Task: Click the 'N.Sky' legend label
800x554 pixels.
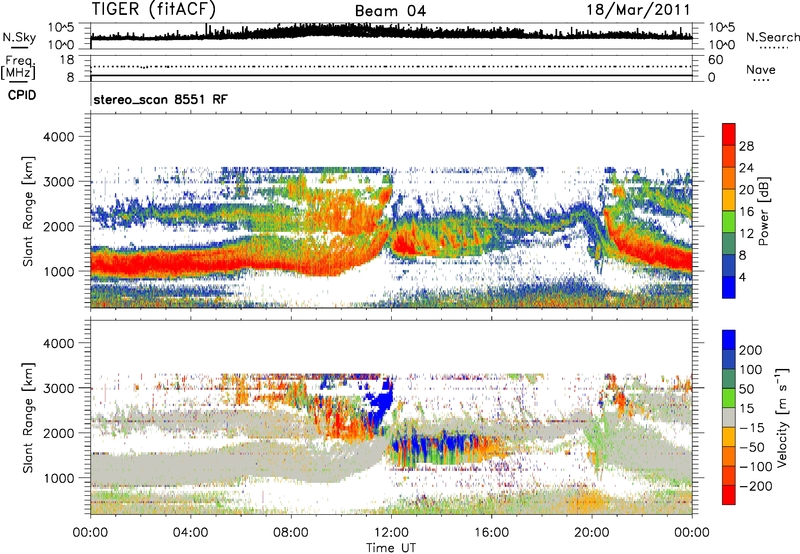Action: [x=19, y=37]
